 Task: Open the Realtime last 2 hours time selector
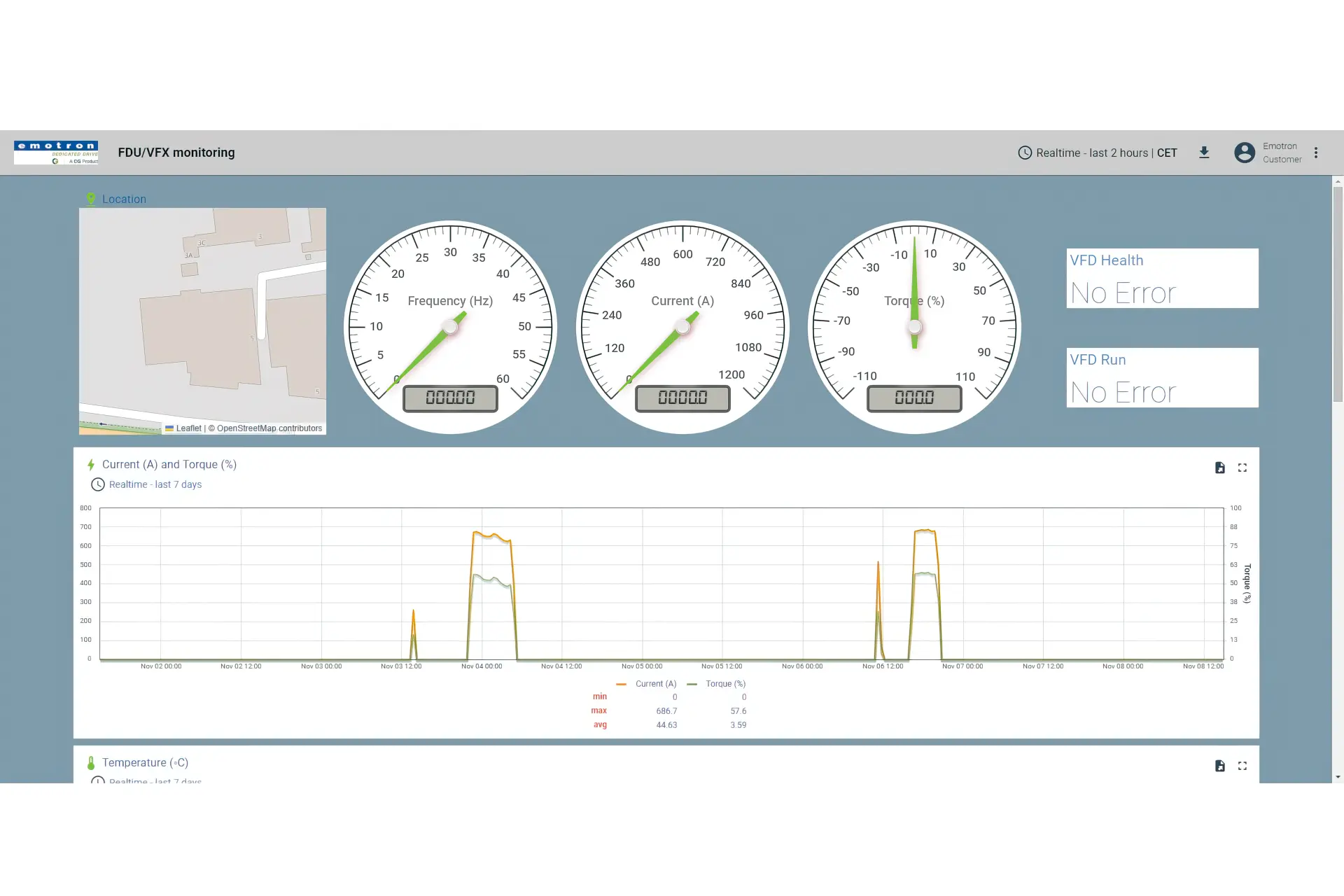1098,153
